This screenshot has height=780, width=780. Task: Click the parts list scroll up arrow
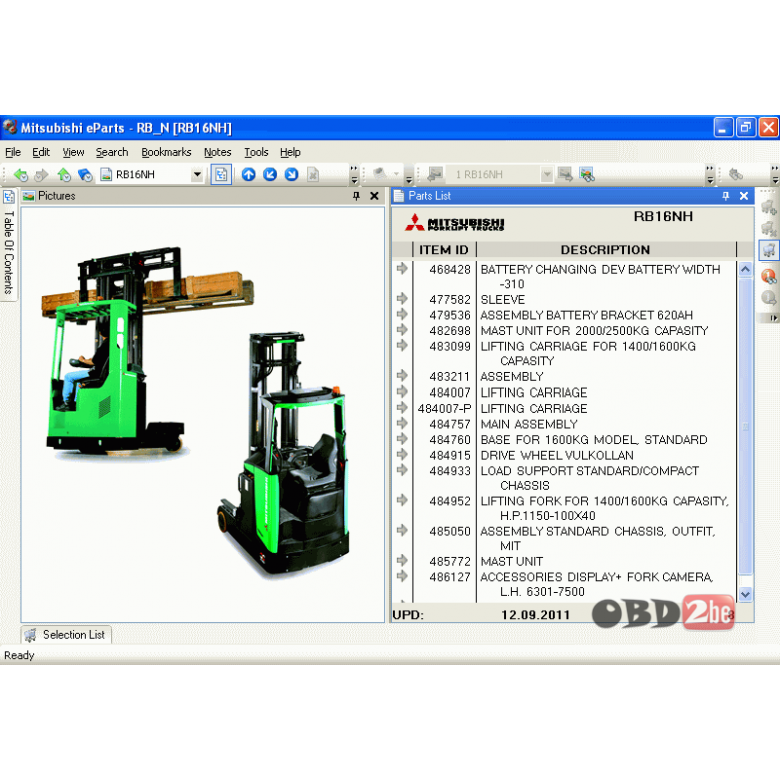coord(745,270)
